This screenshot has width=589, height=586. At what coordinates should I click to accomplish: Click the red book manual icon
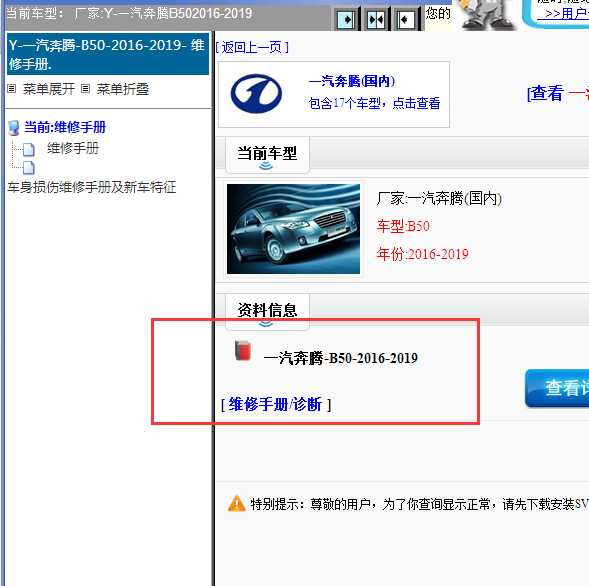(x=243, y=350)
